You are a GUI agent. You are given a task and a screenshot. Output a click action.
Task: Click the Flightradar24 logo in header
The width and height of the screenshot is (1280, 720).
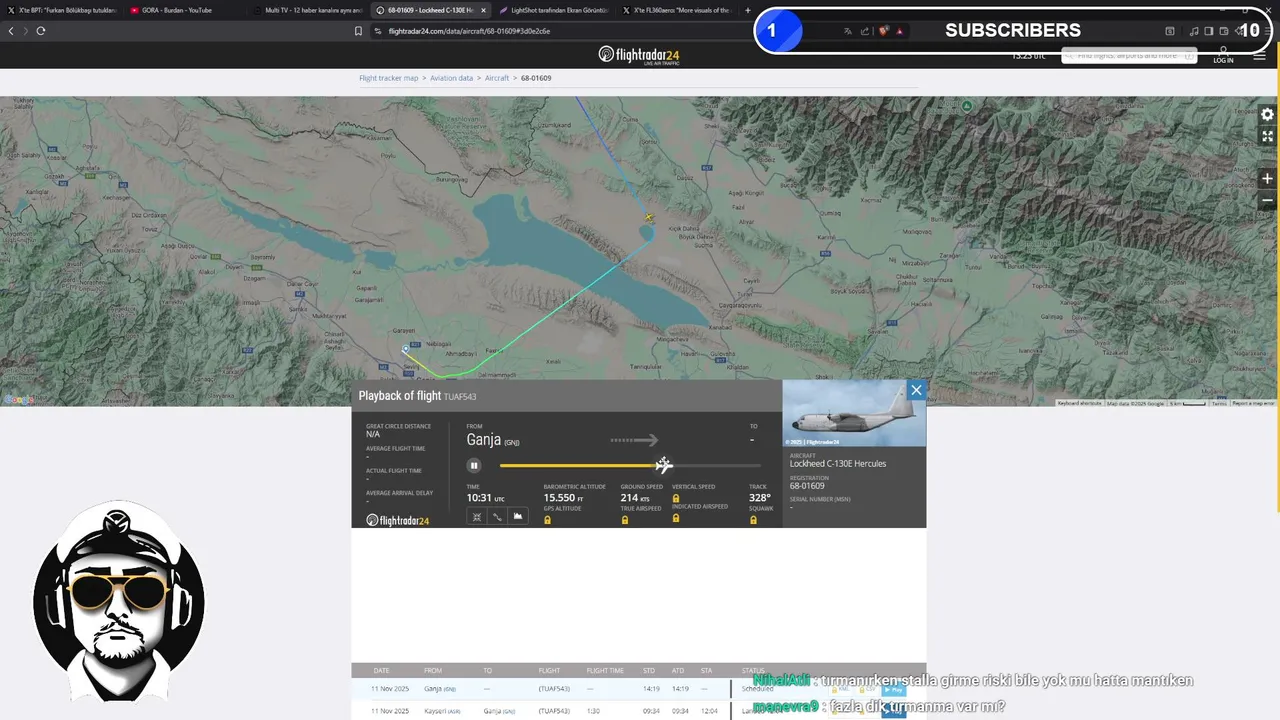(x=640, y=54)
